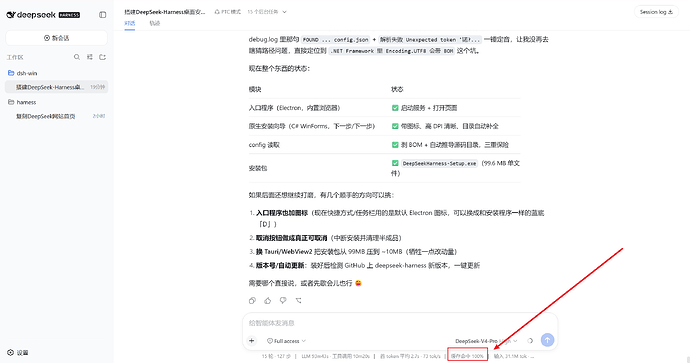690x363 pixels.
Task: Expand the background tasks dropdown in the header
Action: coord(267,12)
